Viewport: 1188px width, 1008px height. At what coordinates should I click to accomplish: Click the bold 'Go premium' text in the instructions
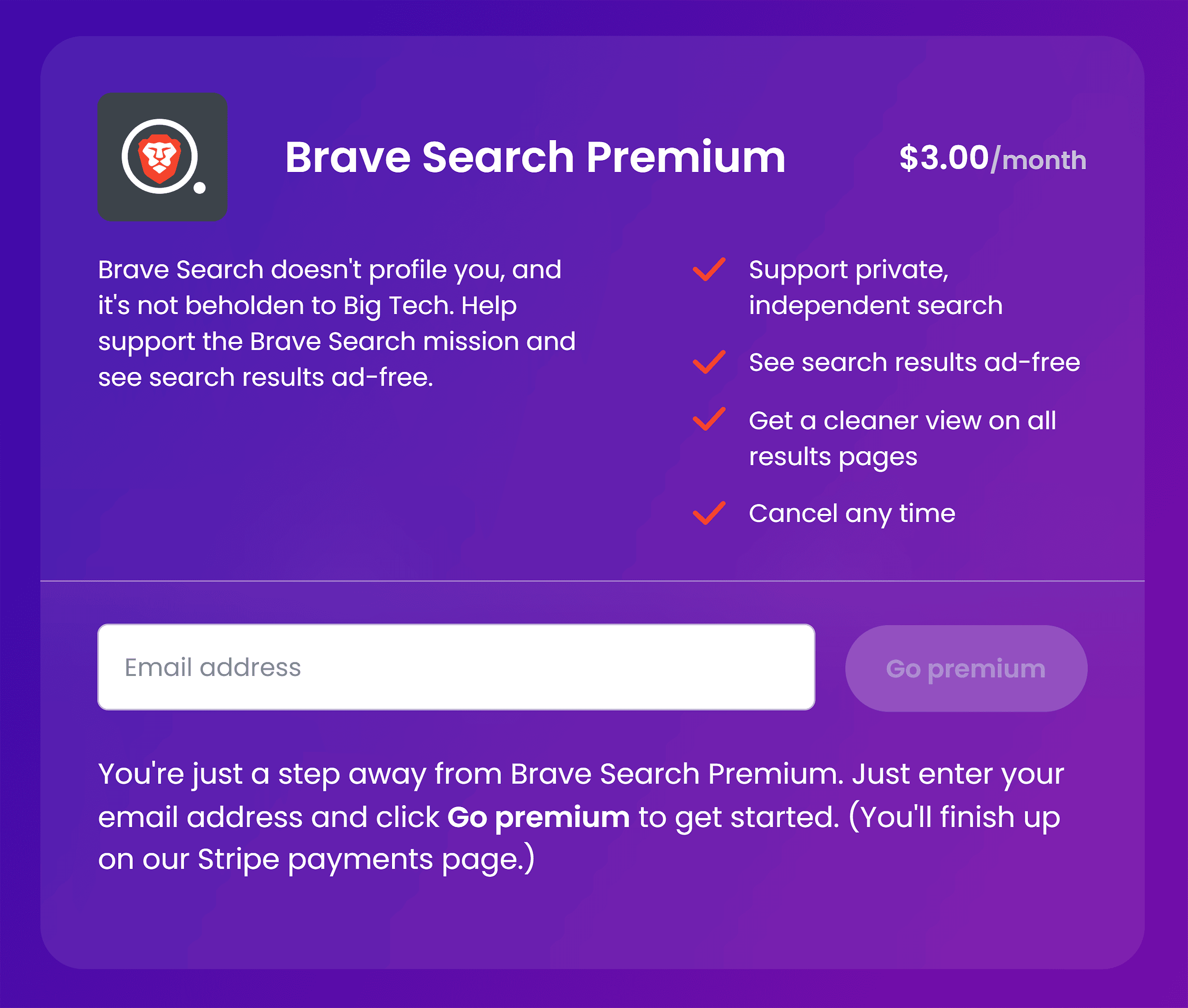click(x=538, y=817)
